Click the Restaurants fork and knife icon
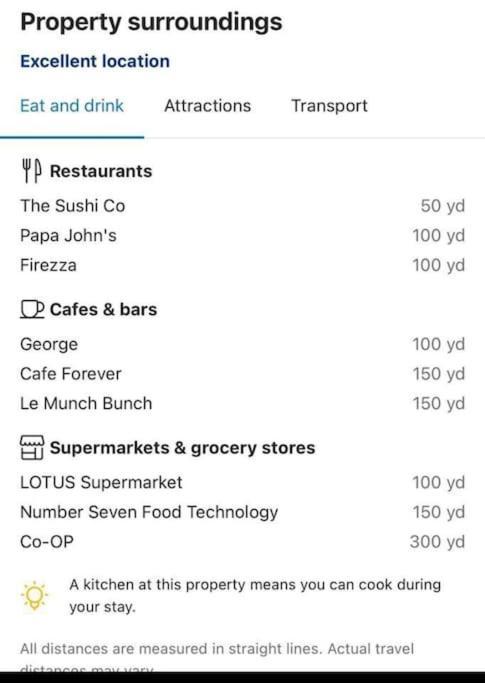485x683 pixels. (x=31, y=171)
